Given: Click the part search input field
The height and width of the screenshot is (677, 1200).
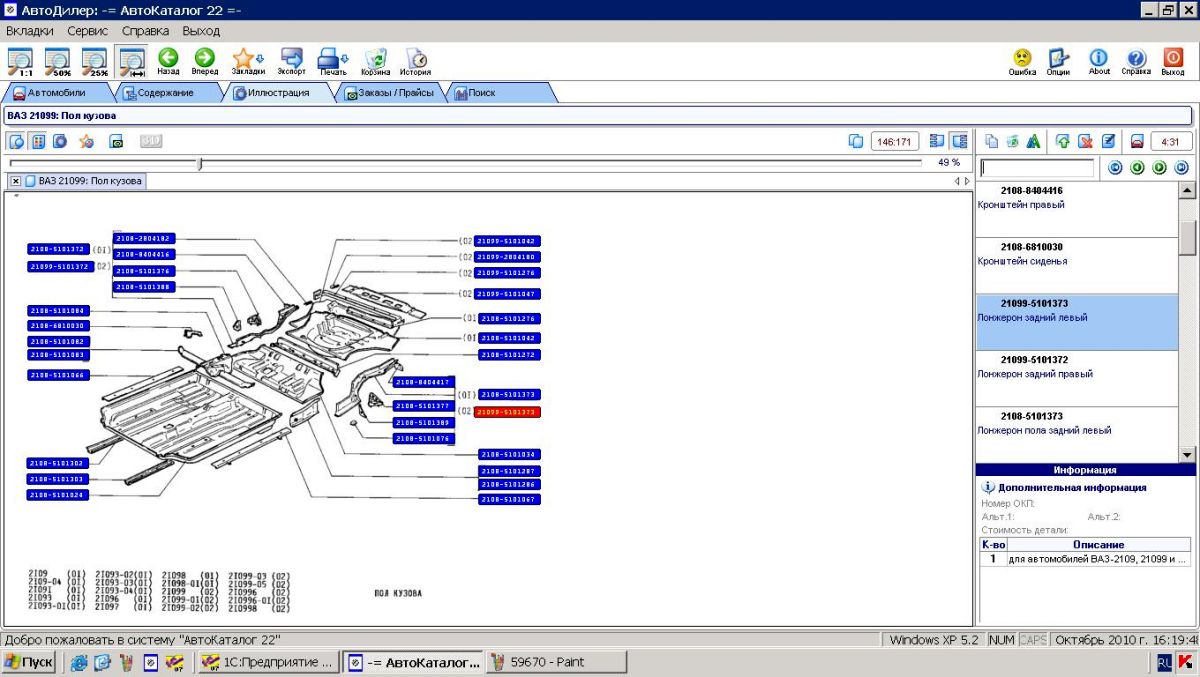Looking at the screenshot, I should tap(1037, 168).
